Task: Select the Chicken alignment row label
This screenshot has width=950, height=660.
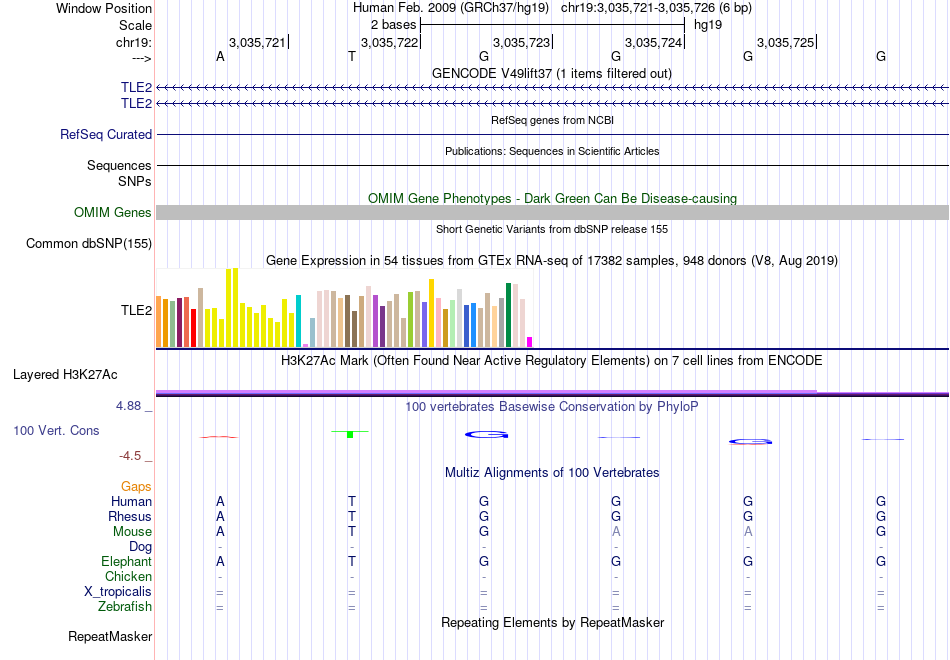Action: pyautogui.click(x=128, y=576)
